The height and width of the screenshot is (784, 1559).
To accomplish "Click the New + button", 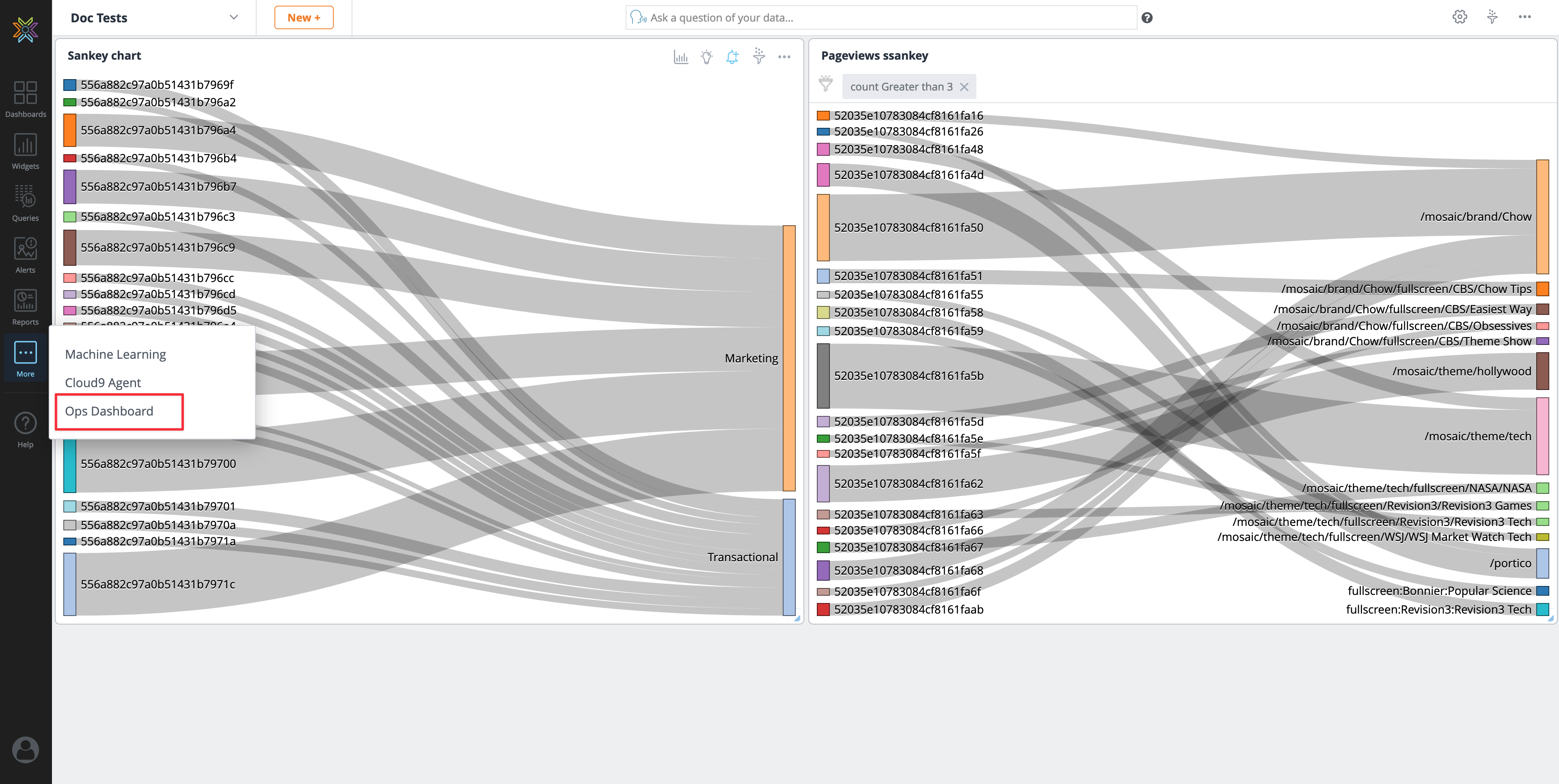I will 304,17.
